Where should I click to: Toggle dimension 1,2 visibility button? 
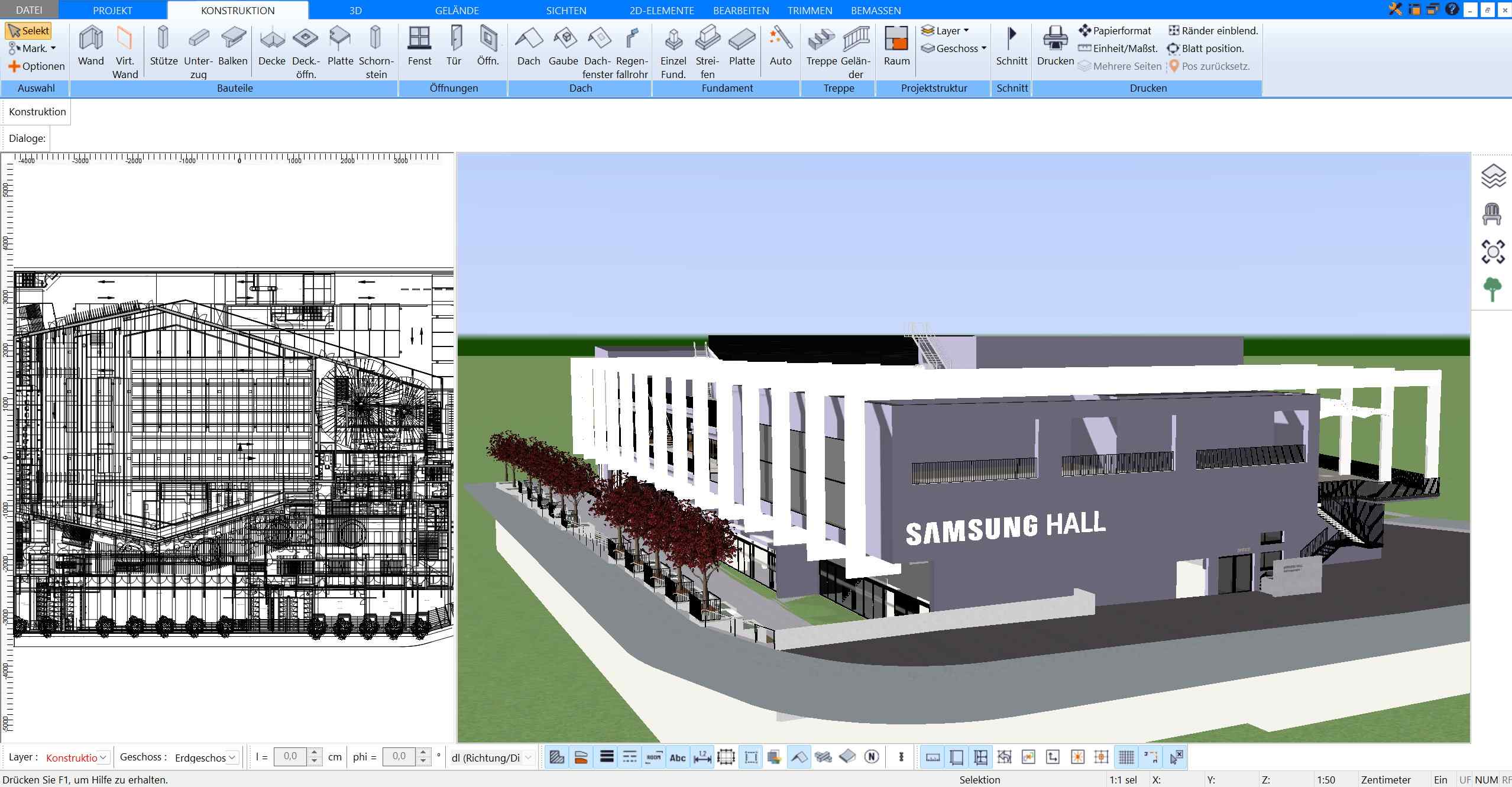pos(702,757)
